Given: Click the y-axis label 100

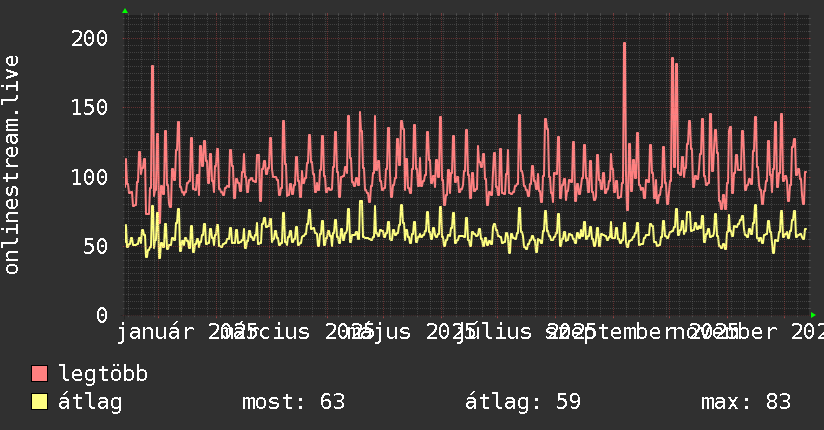Looking at the screenshot, I should pyautogui.click(x=89, y=177).
